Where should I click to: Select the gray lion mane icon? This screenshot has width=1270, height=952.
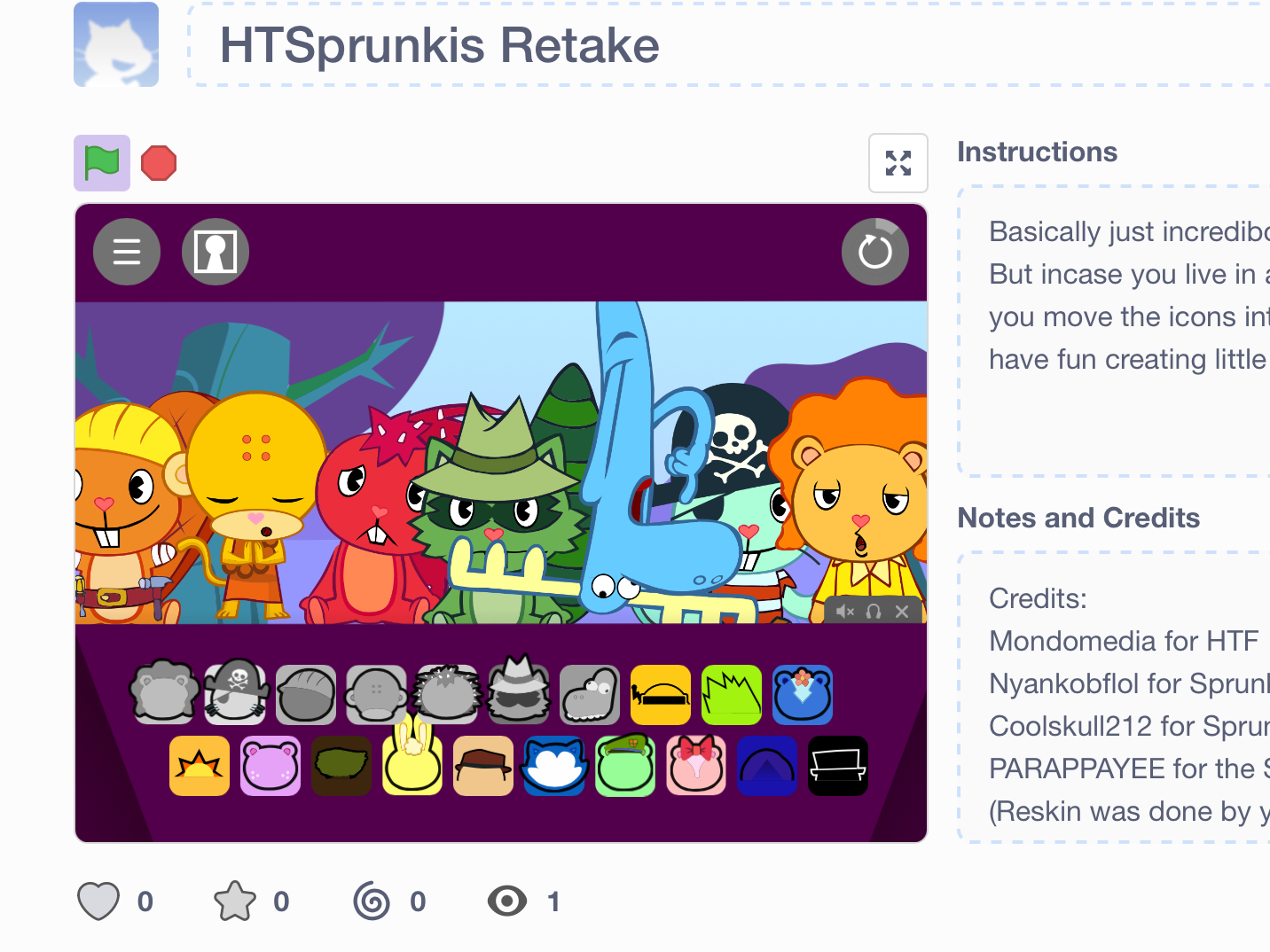[164, 693]
